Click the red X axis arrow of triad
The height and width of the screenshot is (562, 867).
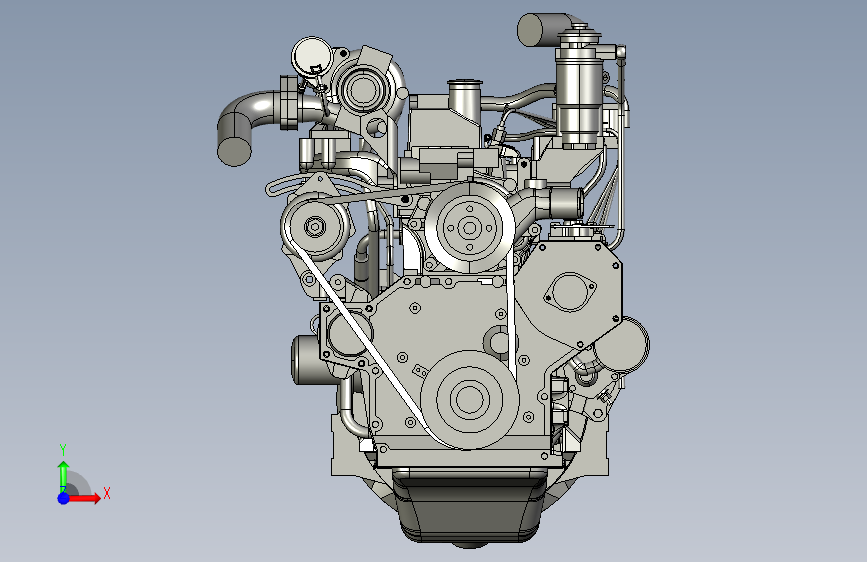pyautogui.click(x=85, y=498)
